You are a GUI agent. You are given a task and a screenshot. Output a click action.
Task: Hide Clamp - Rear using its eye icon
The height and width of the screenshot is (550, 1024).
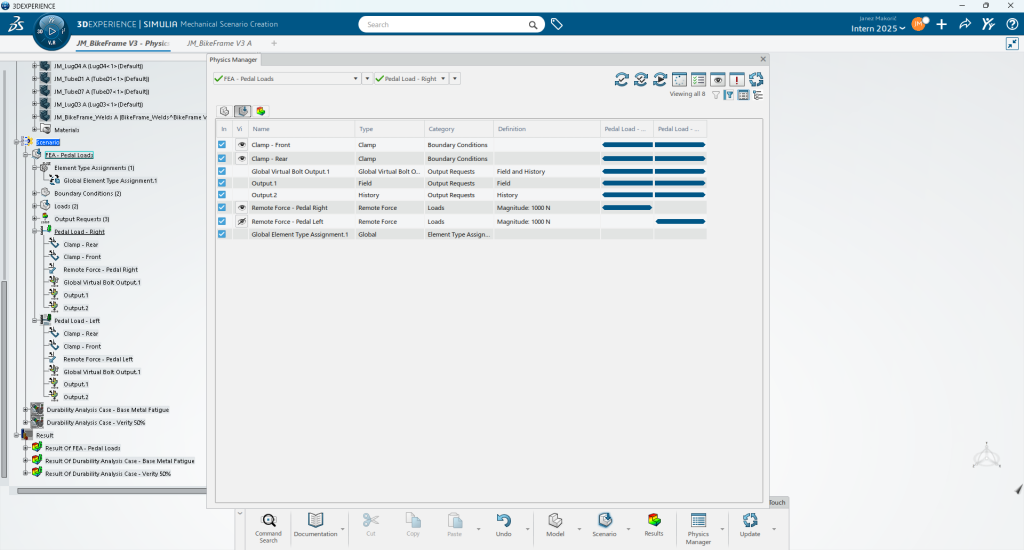pyautogui.click(x=242, y=158)
